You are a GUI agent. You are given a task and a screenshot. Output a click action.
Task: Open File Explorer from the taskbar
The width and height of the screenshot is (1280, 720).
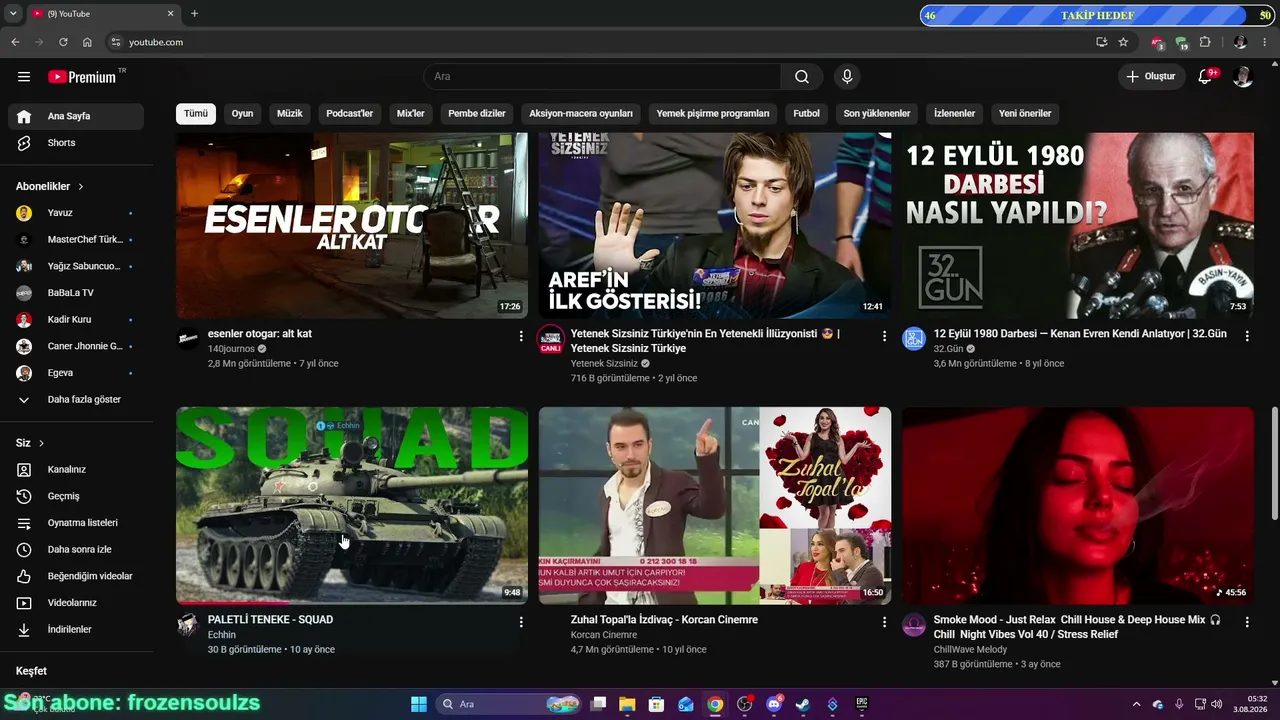pos(627,704)
